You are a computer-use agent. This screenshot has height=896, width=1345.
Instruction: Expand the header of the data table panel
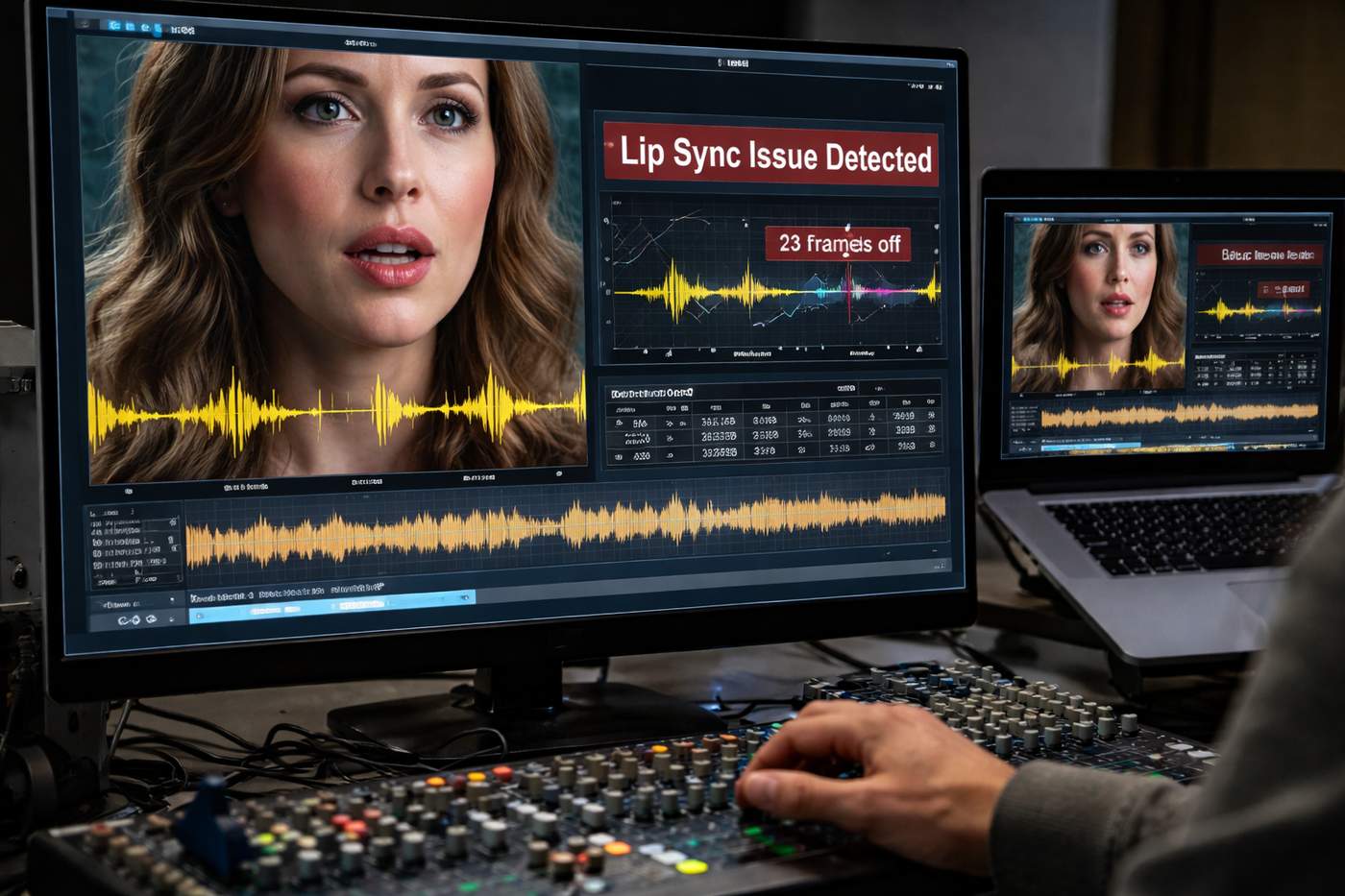[652, 393]
